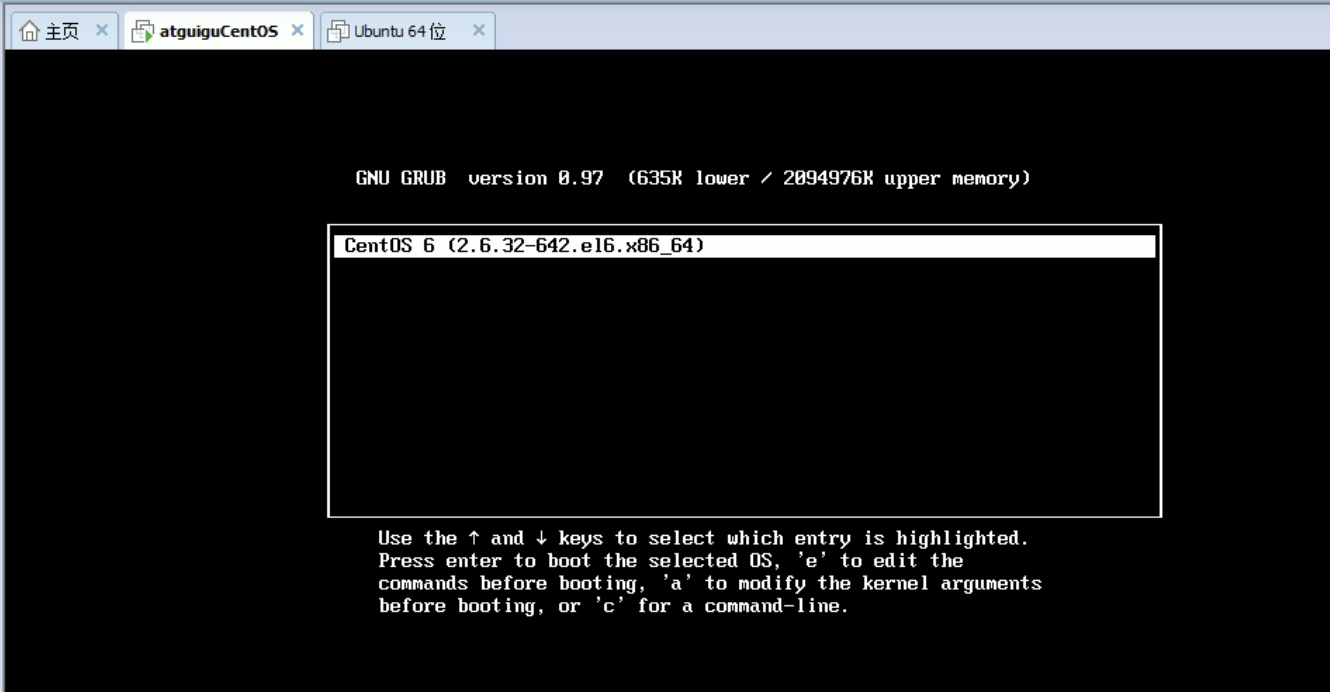Click the VM icon on atguiguCentOS tab
The width and height of the screenshot is (1330, 692).
[143, 31]
